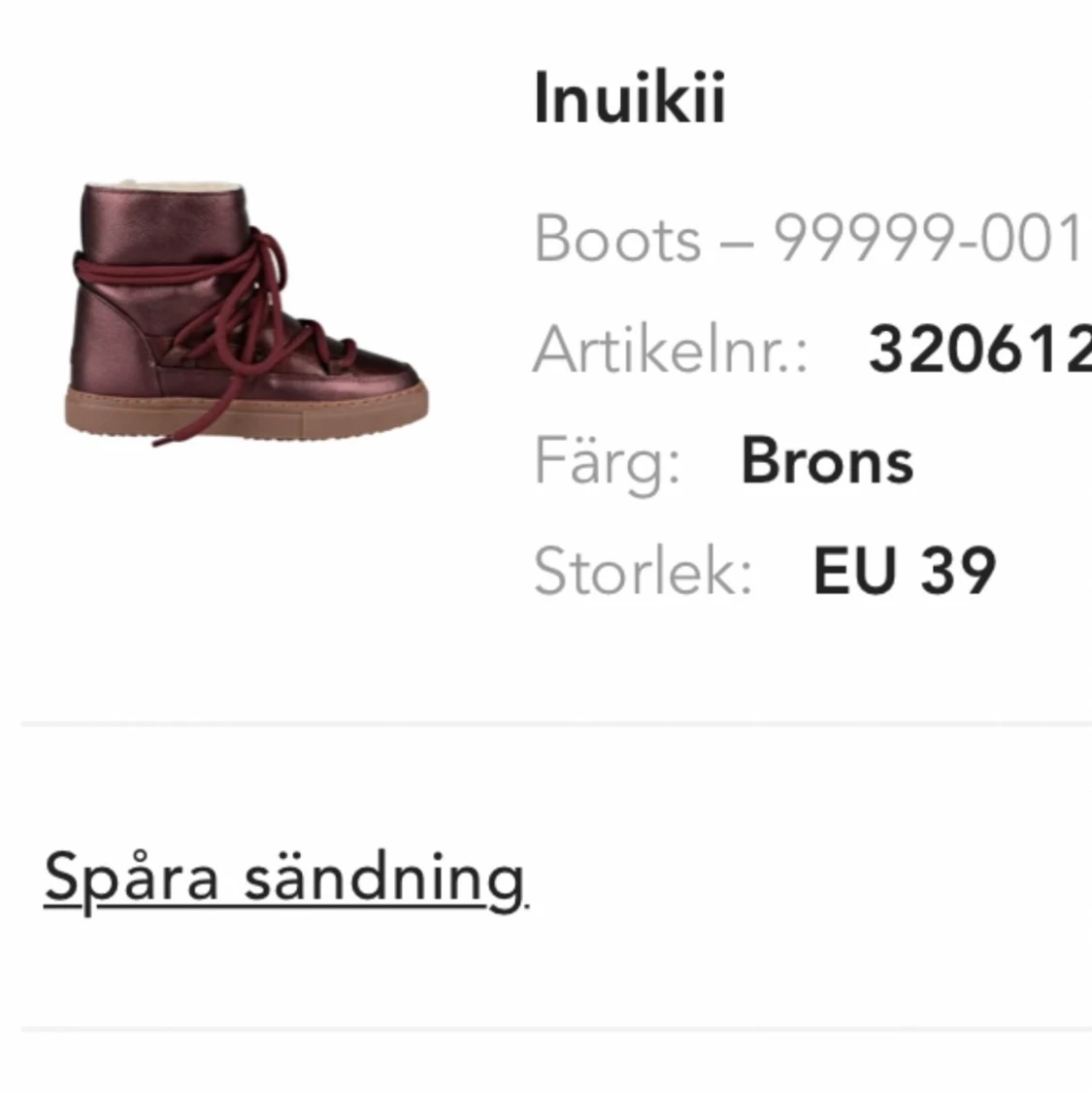Click the "Färg:" label
This screenshot has height=1093, width=1092.
(x=608, y=461)
